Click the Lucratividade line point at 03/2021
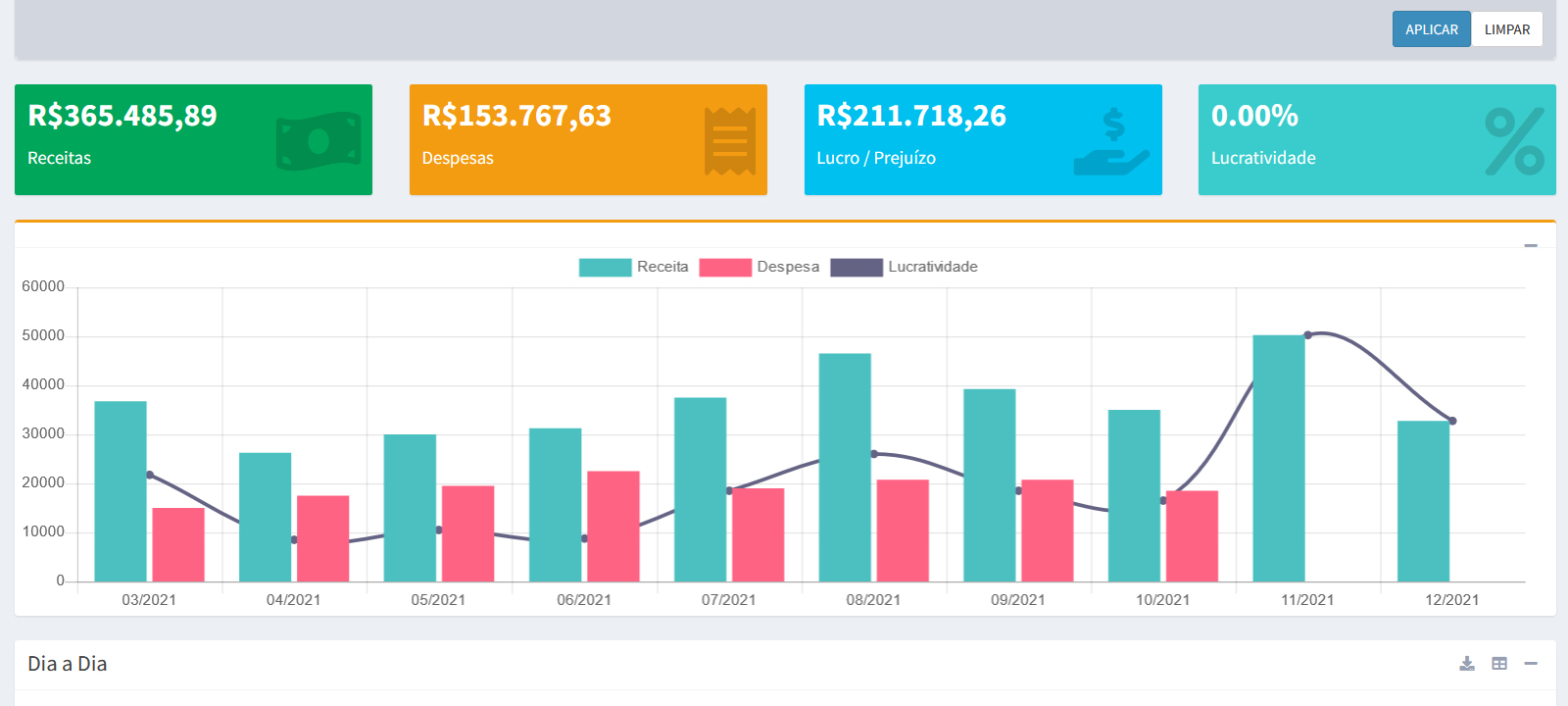Screen dimensions: 1568x706 149,475
